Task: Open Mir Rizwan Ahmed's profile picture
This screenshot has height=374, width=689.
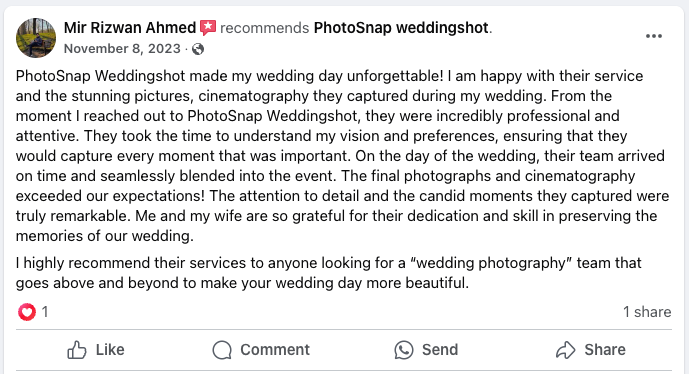Action: tap(36, 38)
